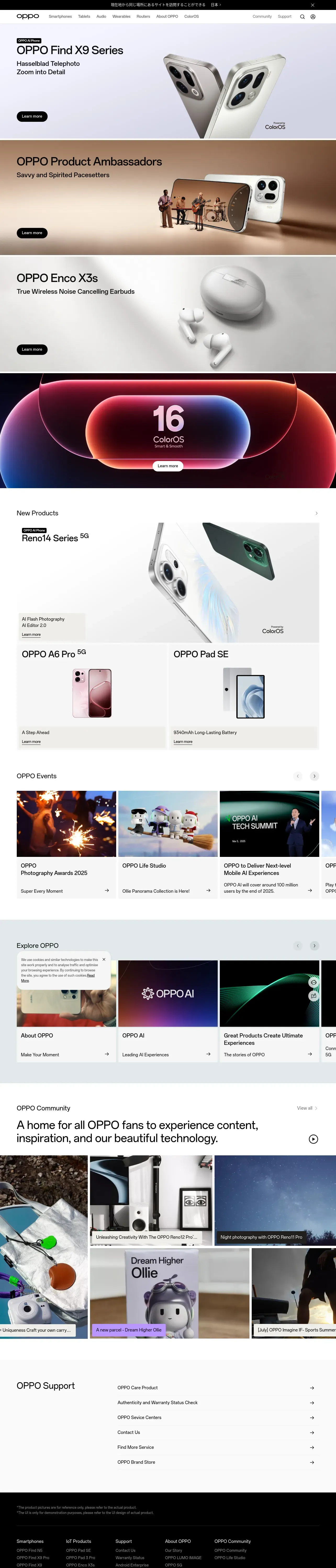Open OPPO Community footer link
336x1568 pixels.
(x=231, y=1550)
